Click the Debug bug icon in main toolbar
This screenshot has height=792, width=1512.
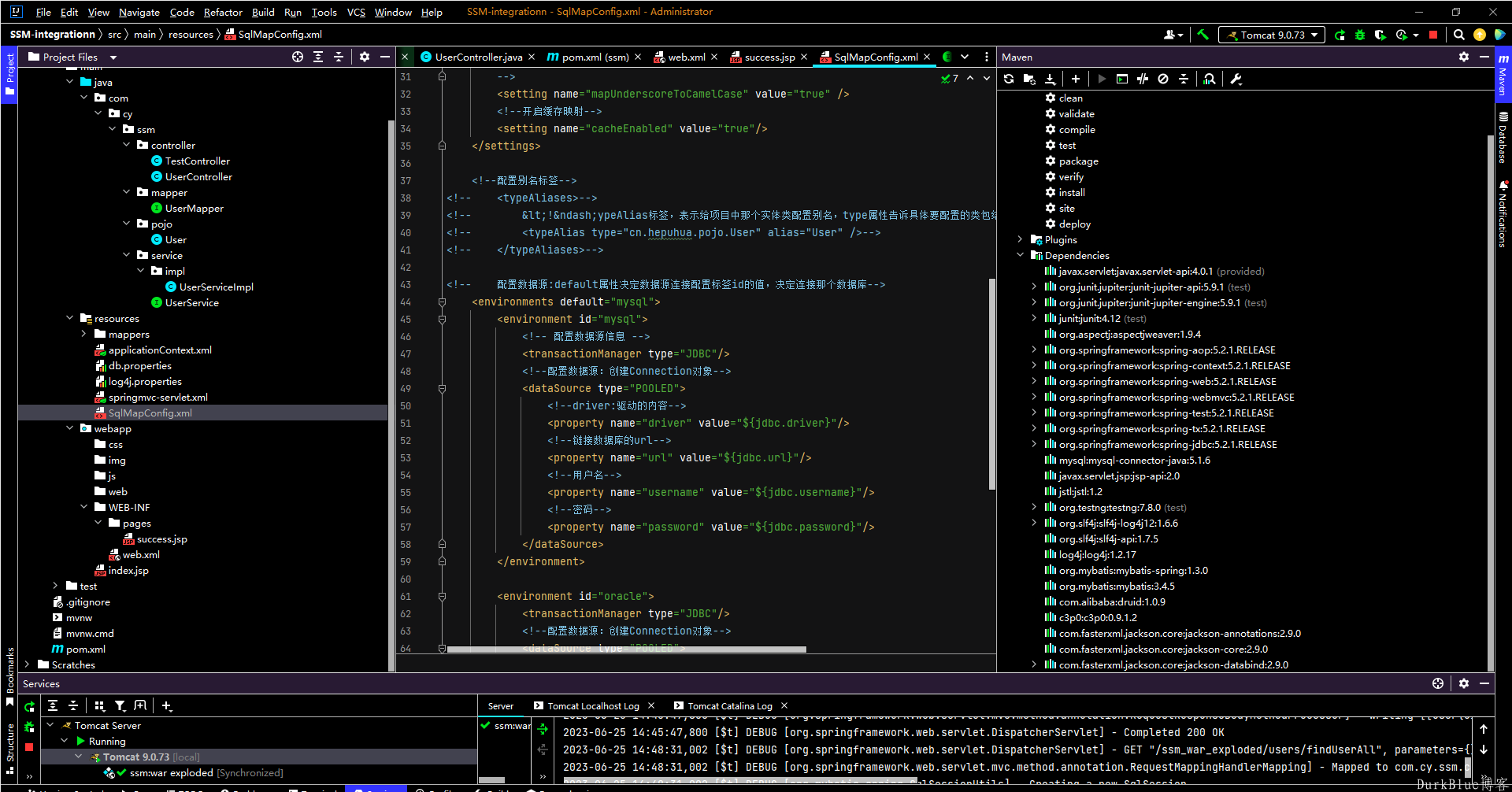pyautogui.click(x=1360, y=35)
